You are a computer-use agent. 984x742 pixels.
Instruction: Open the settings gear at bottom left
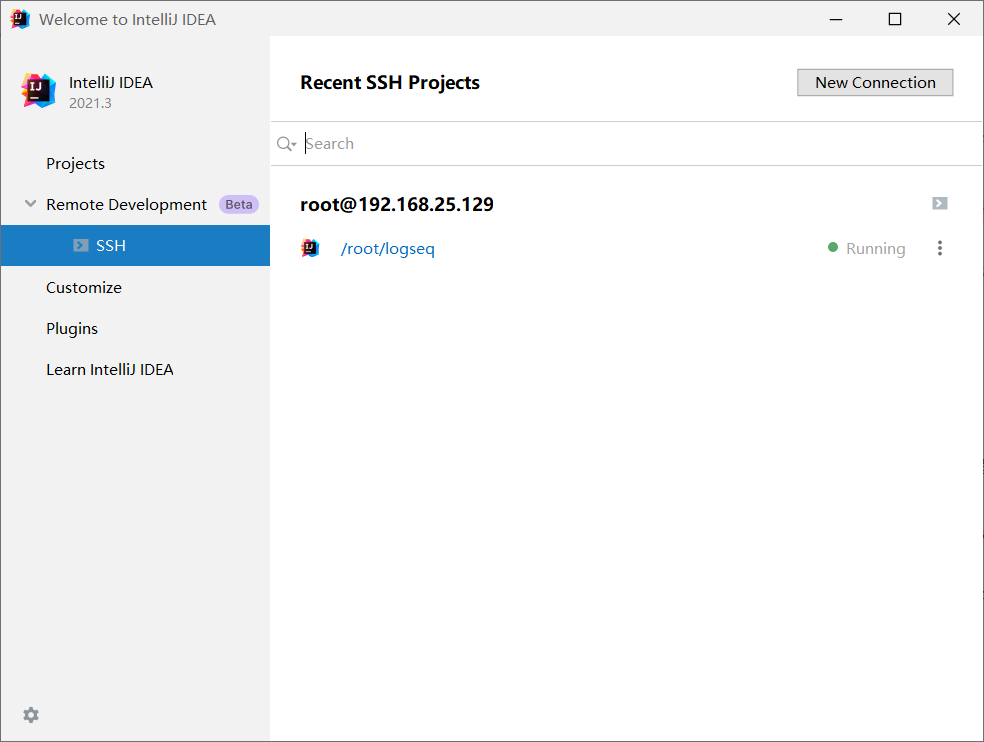[31, 714]
